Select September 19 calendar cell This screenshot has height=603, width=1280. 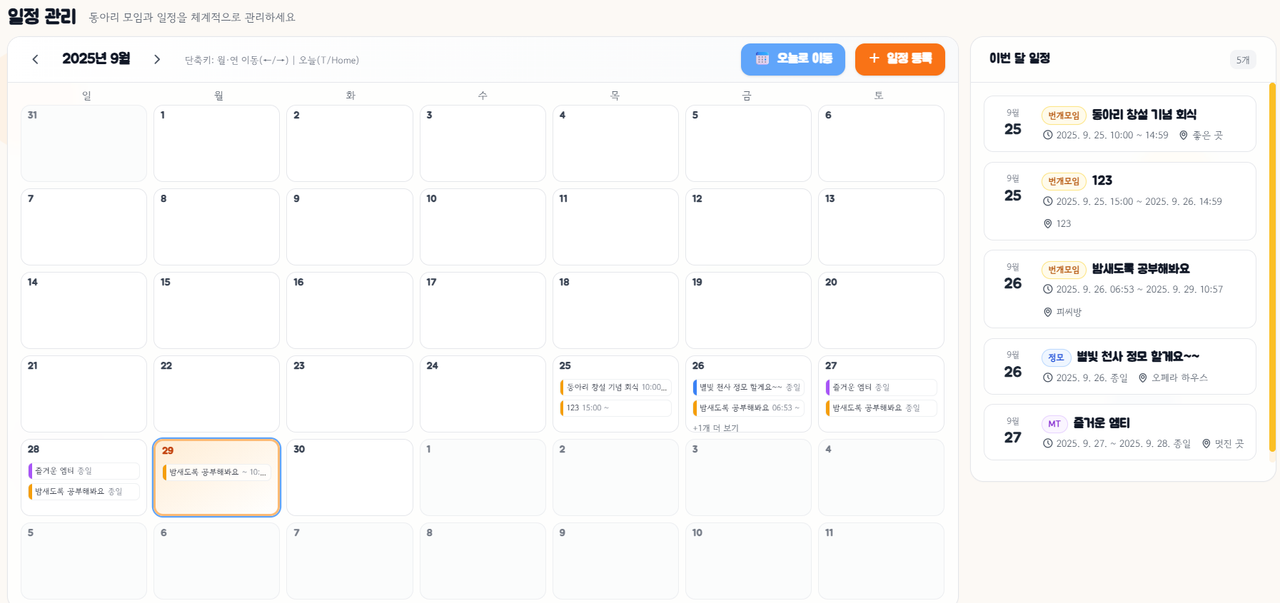tap(748, 310)
